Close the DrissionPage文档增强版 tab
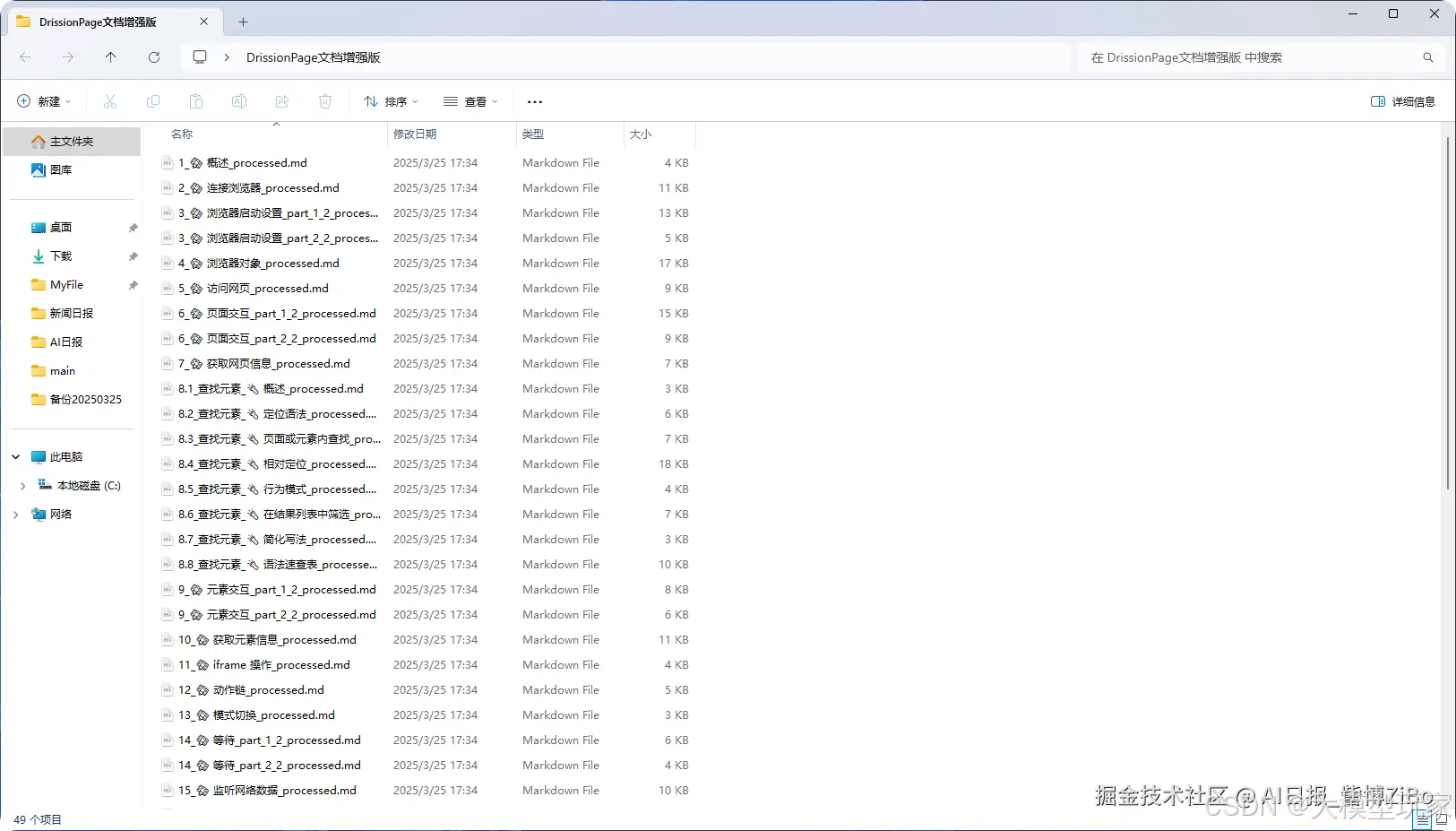Image resolution: width=1456 pixels, height=831 pixels. click(204, 22)
